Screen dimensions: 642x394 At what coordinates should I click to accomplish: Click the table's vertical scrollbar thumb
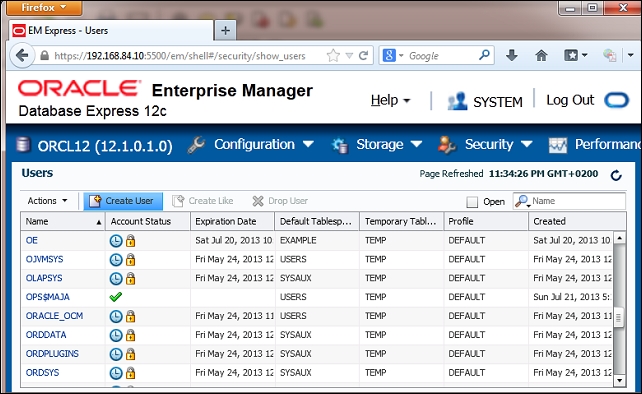(619, 317)
